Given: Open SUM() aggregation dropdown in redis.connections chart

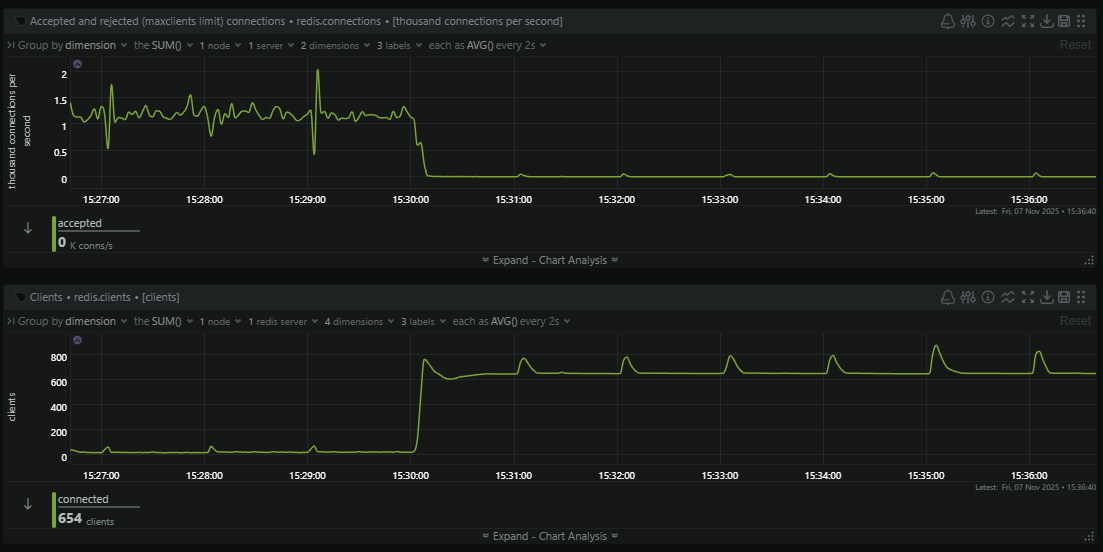Looking at the screenshot, I should coord(163,45).
